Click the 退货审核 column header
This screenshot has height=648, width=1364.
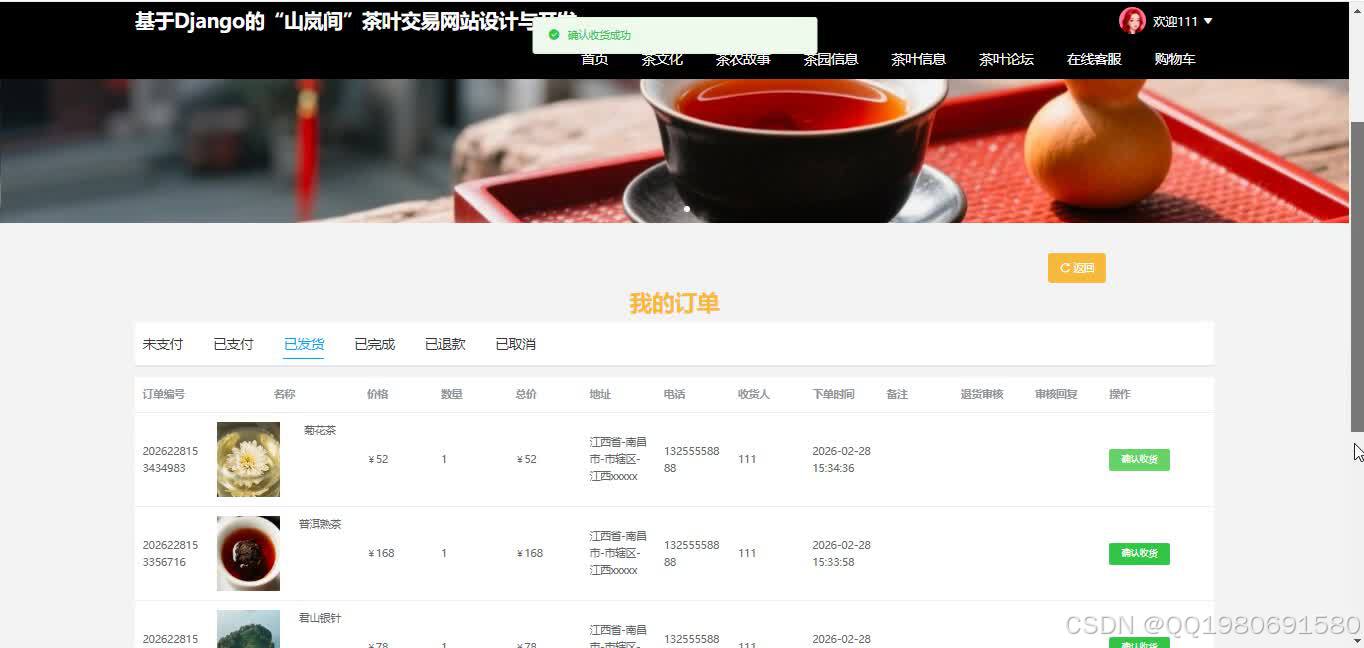tap(982, 394)
